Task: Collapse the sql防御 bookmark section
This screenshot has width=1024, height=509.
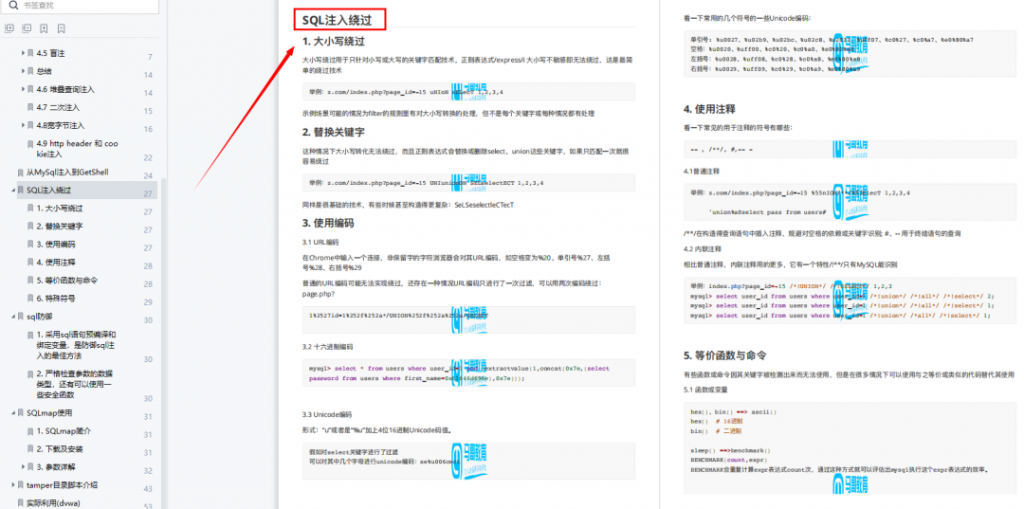Action: (12, 316)
